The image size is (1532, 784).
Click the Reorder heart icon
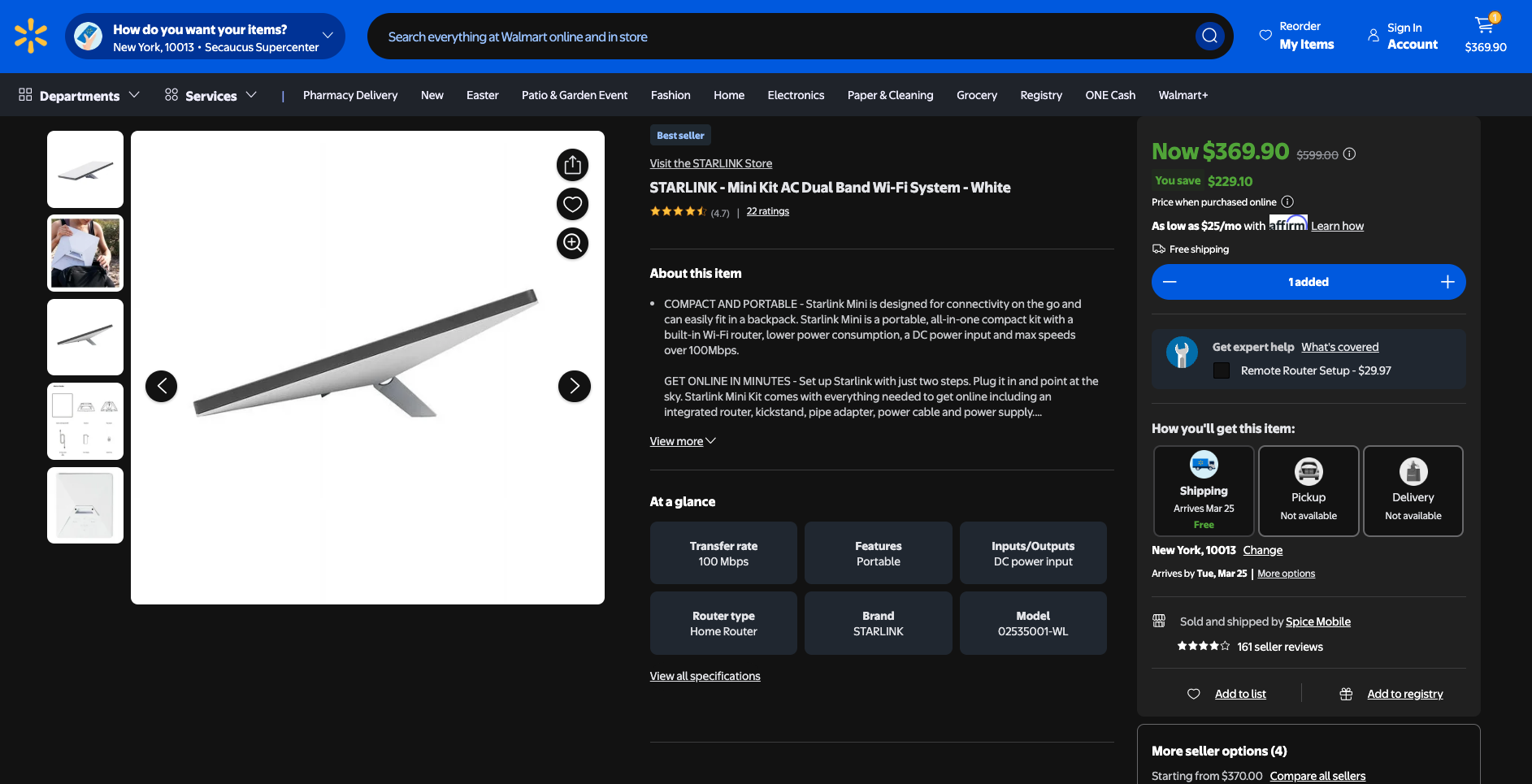pos(1265,35)
